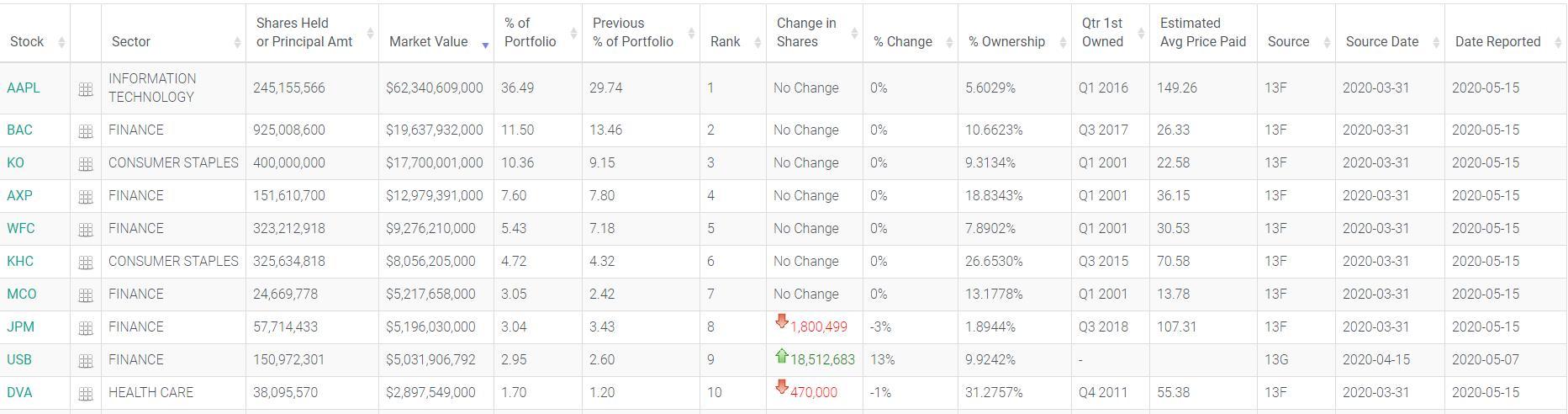Sort by the Rank column header

[x=725, y=41]
